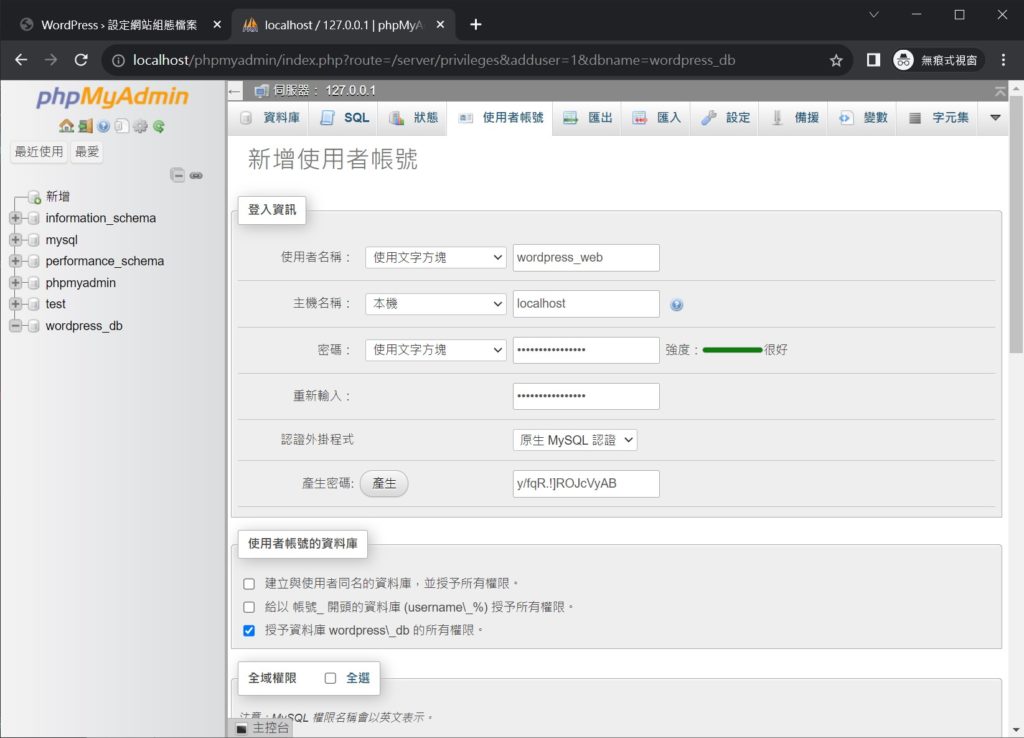Bookmark this page with the star icon
This screenshot has height=738, width=1024.
tap(836, 61)
